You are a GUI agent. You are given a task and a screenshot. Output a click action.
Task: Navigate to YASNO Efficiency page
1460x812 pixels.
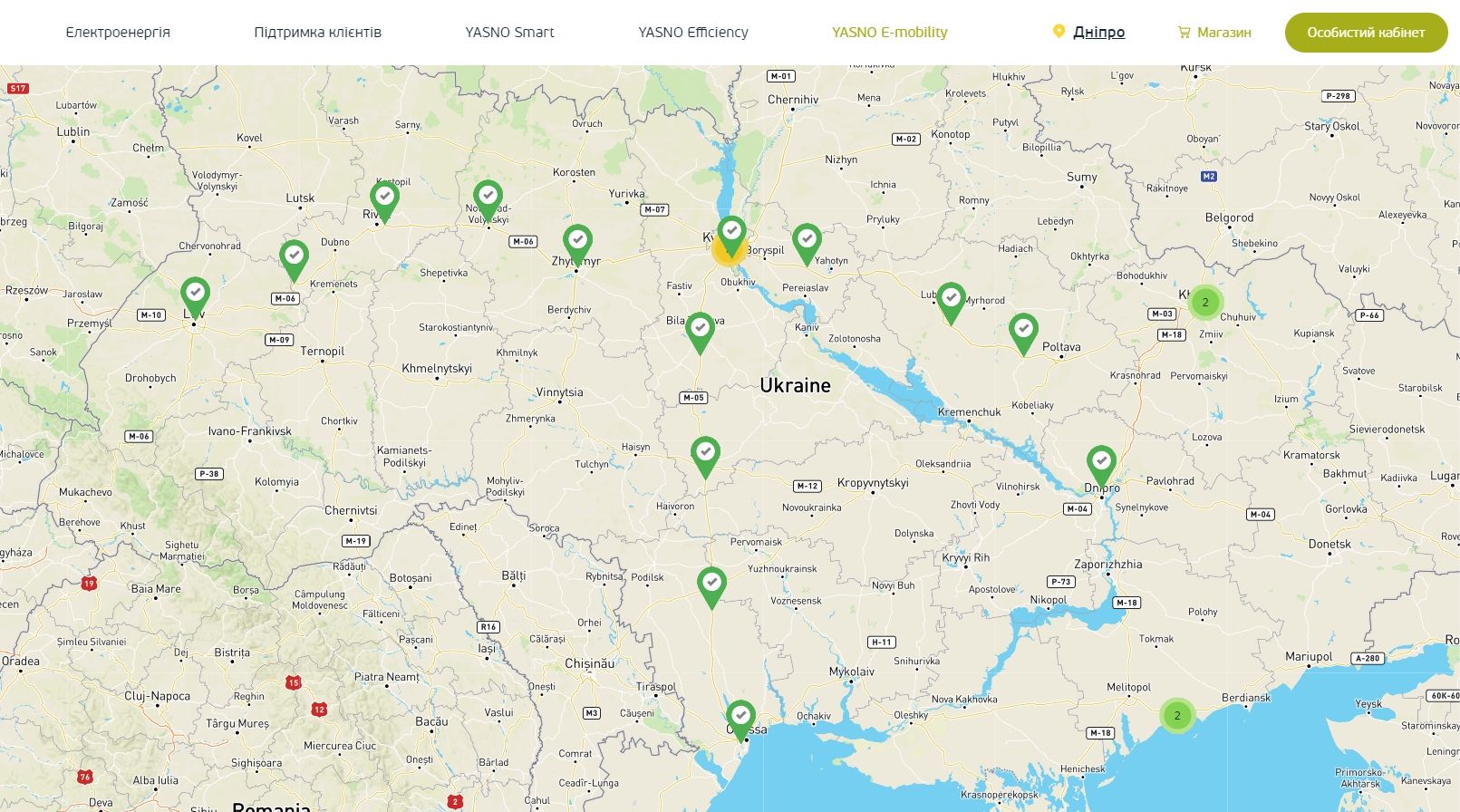692,33
